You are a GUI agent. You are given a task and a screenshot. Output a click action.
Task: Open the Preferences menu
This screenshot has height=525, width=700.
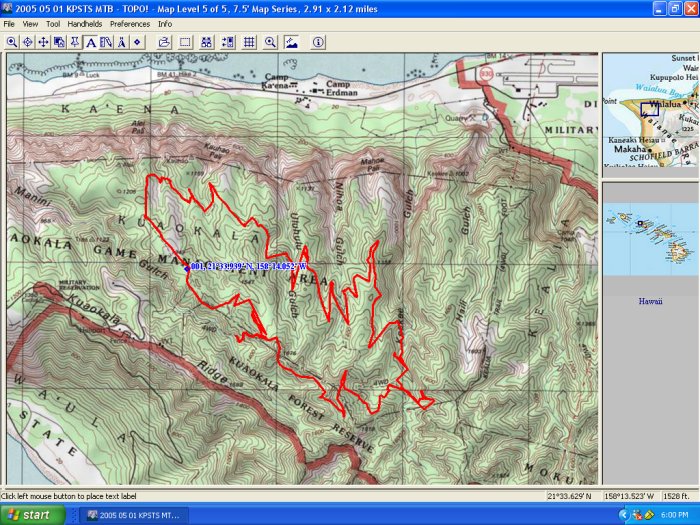coord(130,24)
